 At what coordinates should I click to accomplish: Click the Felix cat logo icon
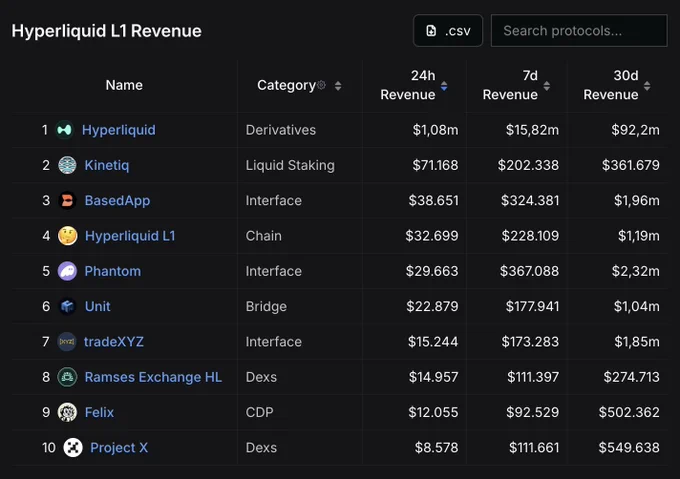click(x=67, y=412)
